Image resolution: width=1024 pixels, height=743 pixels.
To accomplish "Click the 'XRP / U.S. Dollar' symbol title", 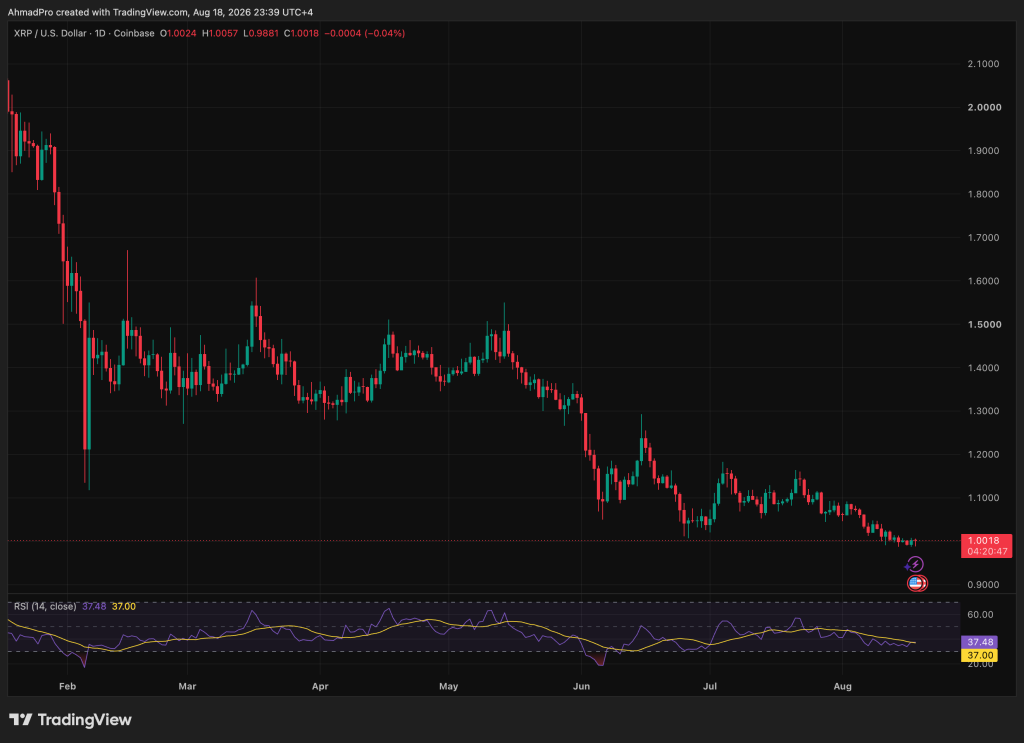I will [52, 33].
